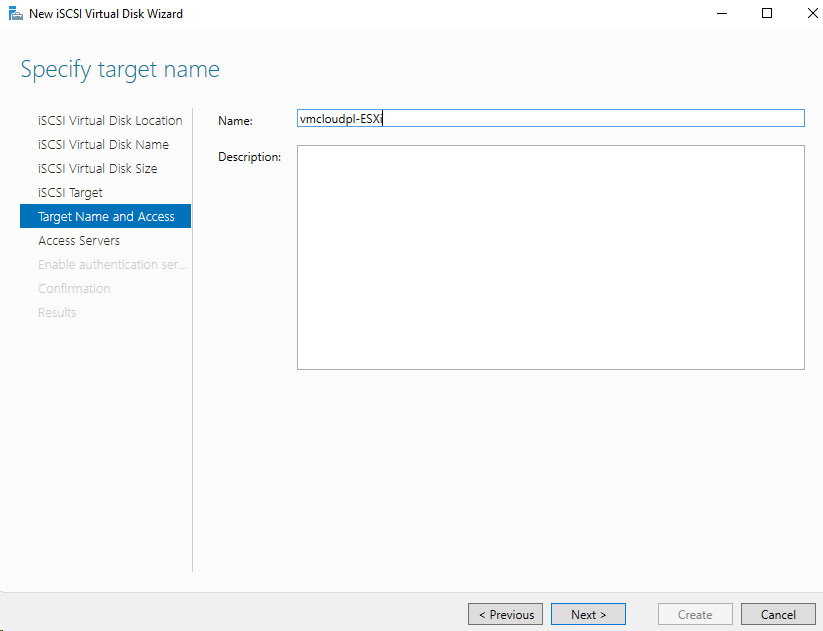Click the Results step in sidebar
The image size is (823, 631).
pyautogui.click(x=56, y=312)
